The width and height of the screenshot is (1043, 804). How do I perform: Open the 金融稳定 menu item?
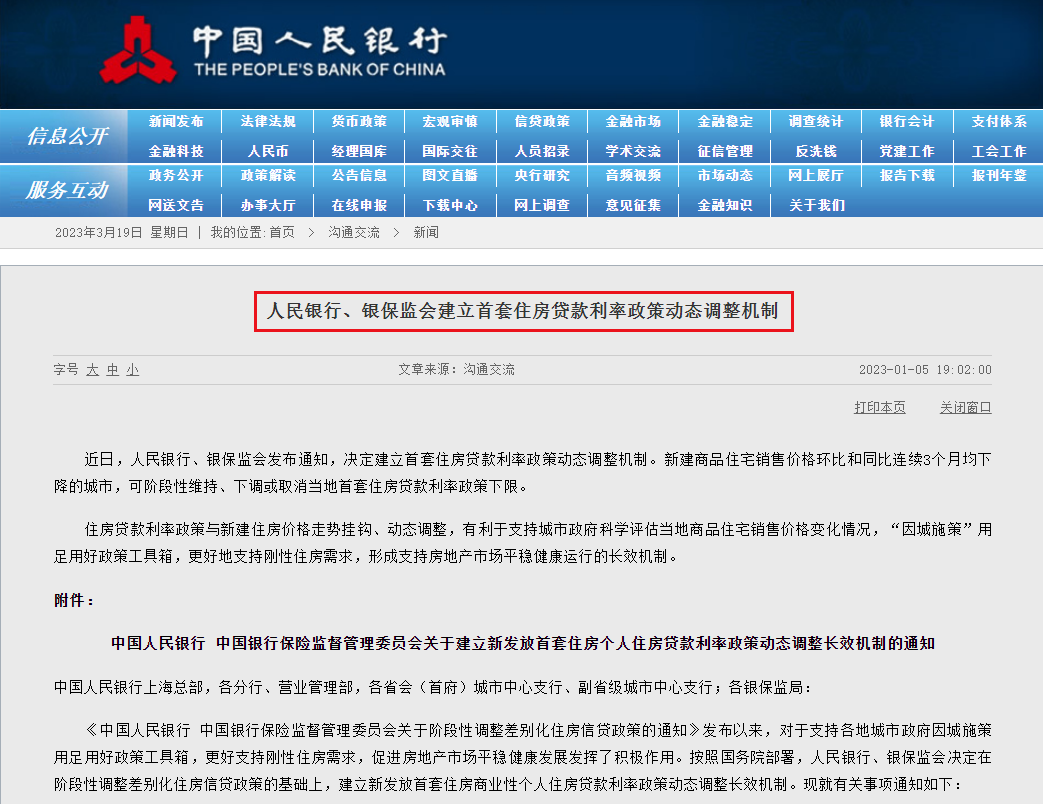point(724,121)
